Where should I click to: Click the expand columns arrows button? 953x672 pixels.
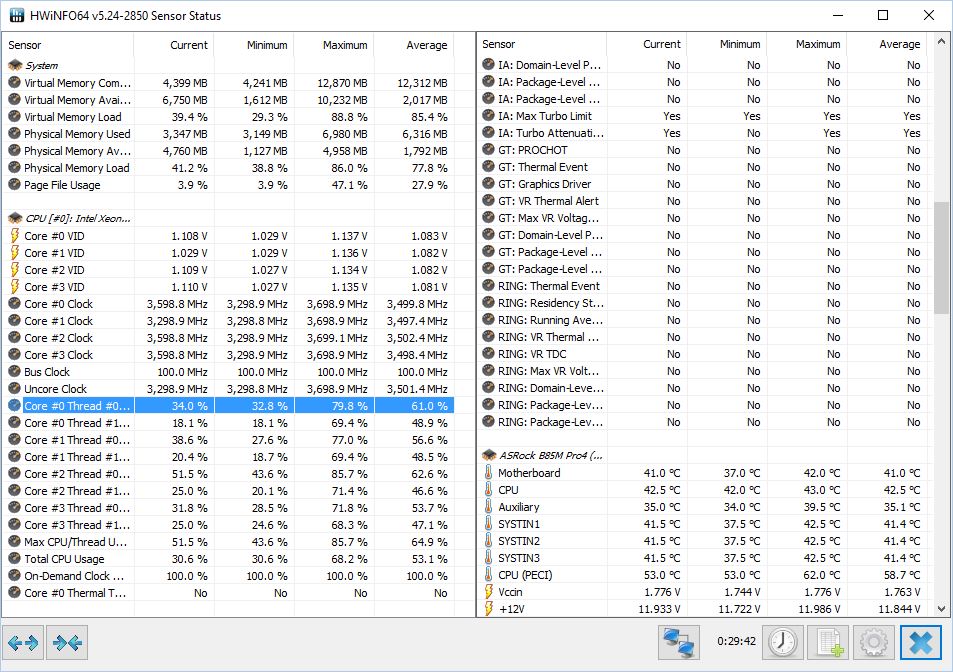click(x=23, y=642)
